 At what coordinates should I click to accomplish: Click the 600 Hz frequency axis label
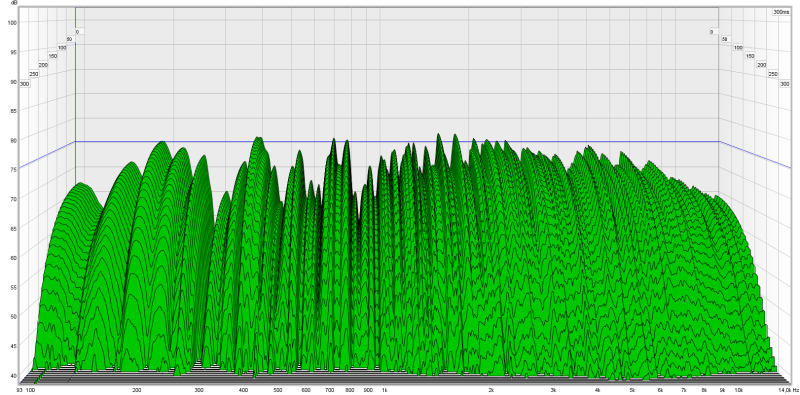(x=306, y=390)
